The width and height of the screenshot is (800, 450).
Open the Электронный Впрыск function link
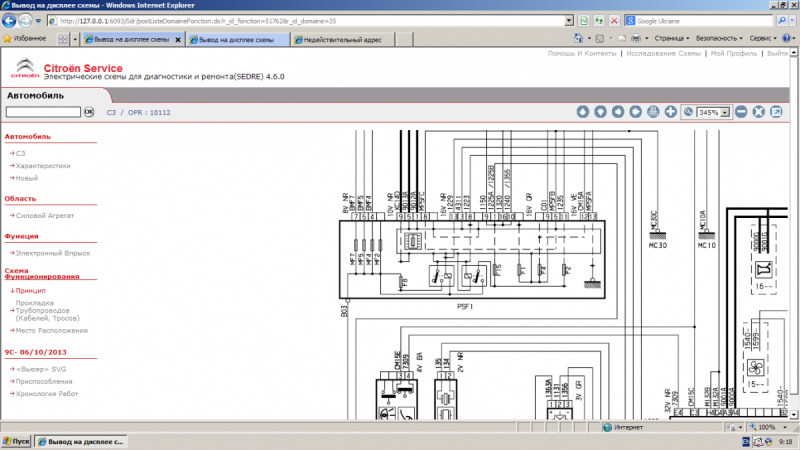(x=53, y=253)
